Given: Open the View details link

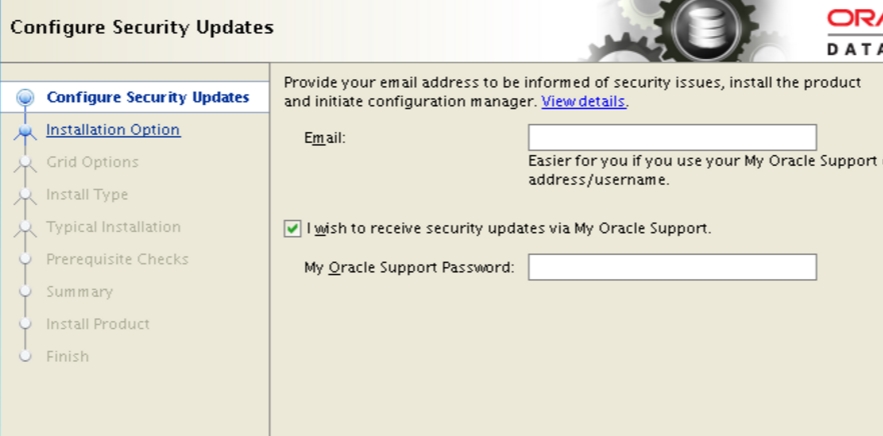Looking at the screenshot, I should [x=583, y=101].
